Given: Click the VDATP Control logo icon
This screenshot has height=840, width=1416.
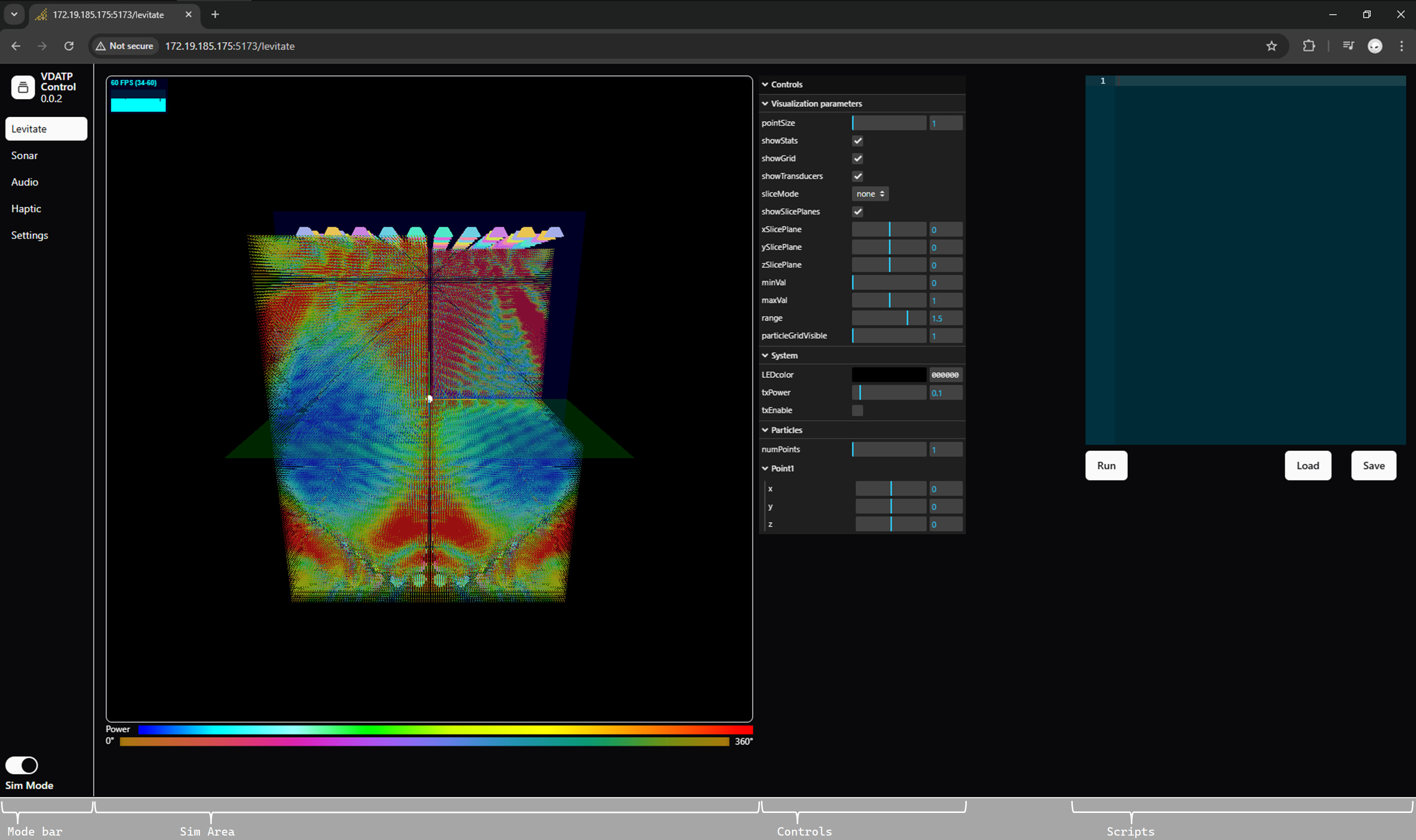Looking at the screenshot, I should [23, 87].
